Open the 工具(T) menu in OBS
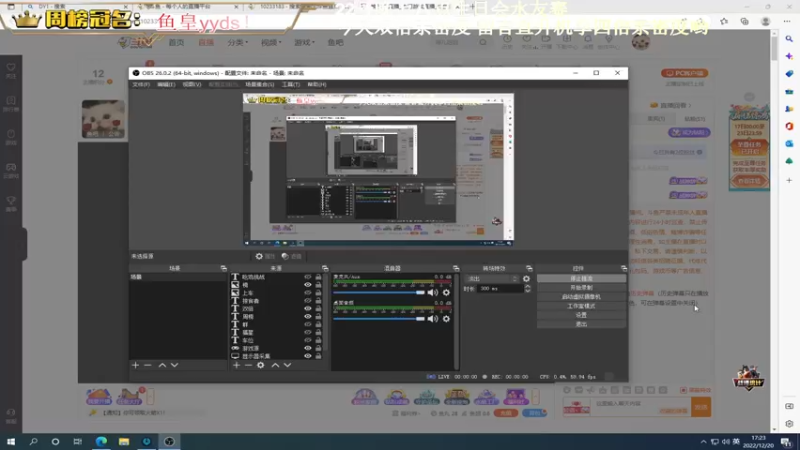The height and width of the screenshot is (450, 800). pos(290,84)
